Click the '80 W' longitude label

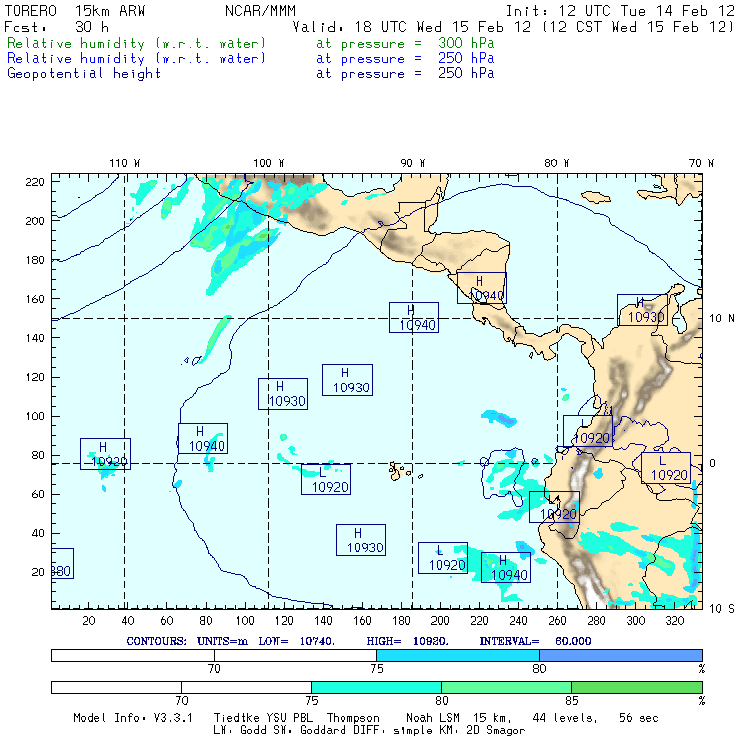(556, 163)
